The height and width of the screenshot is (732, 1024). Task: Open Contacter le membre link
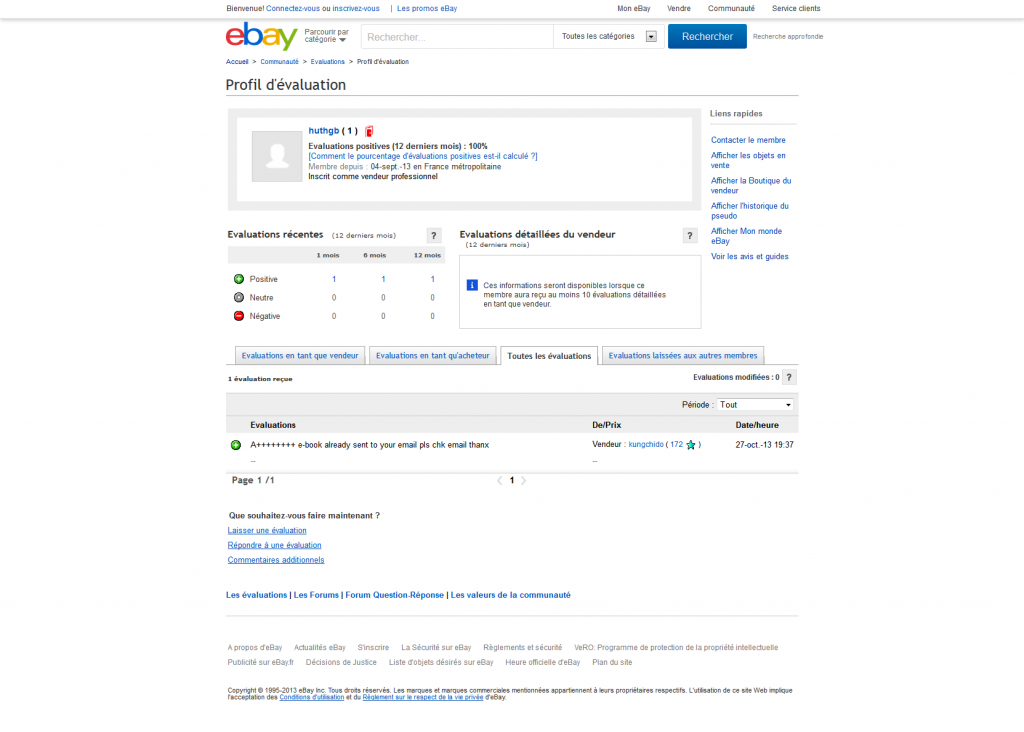point(748,140)
